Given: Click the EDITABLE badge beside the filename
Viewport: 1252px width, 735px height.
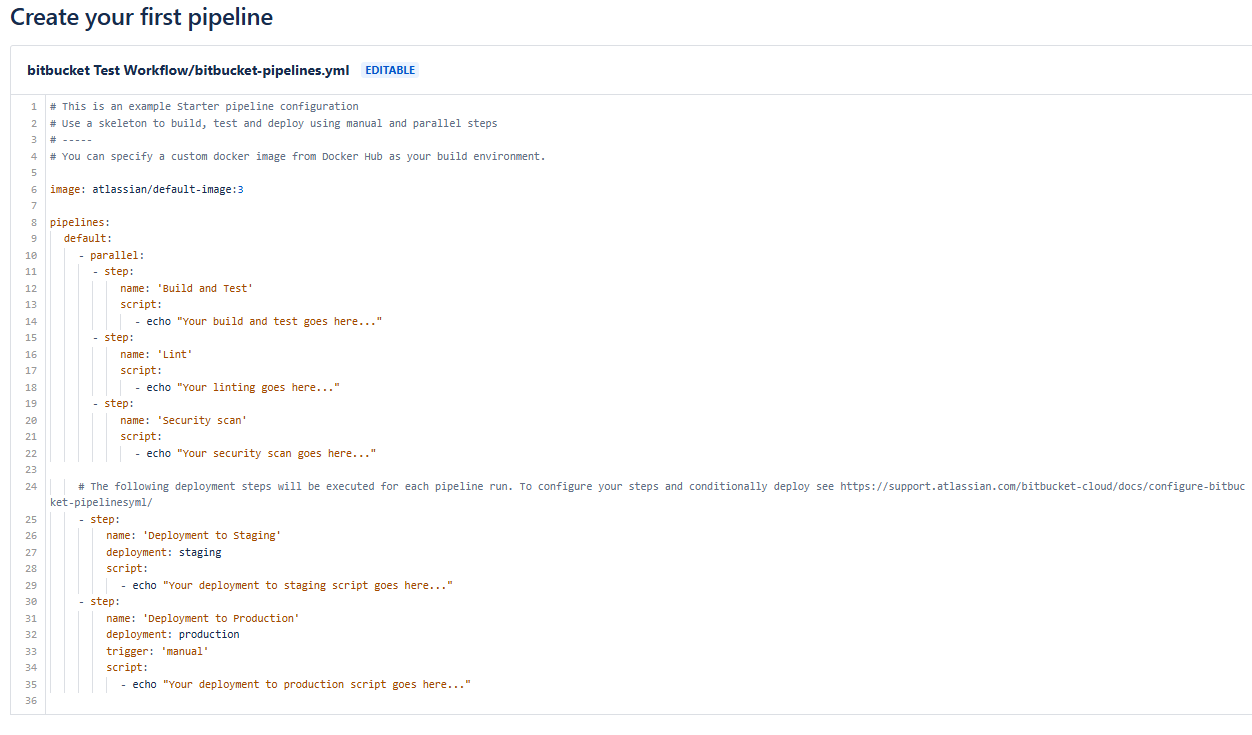Looking at the screenshot, I should coord(390,71).
